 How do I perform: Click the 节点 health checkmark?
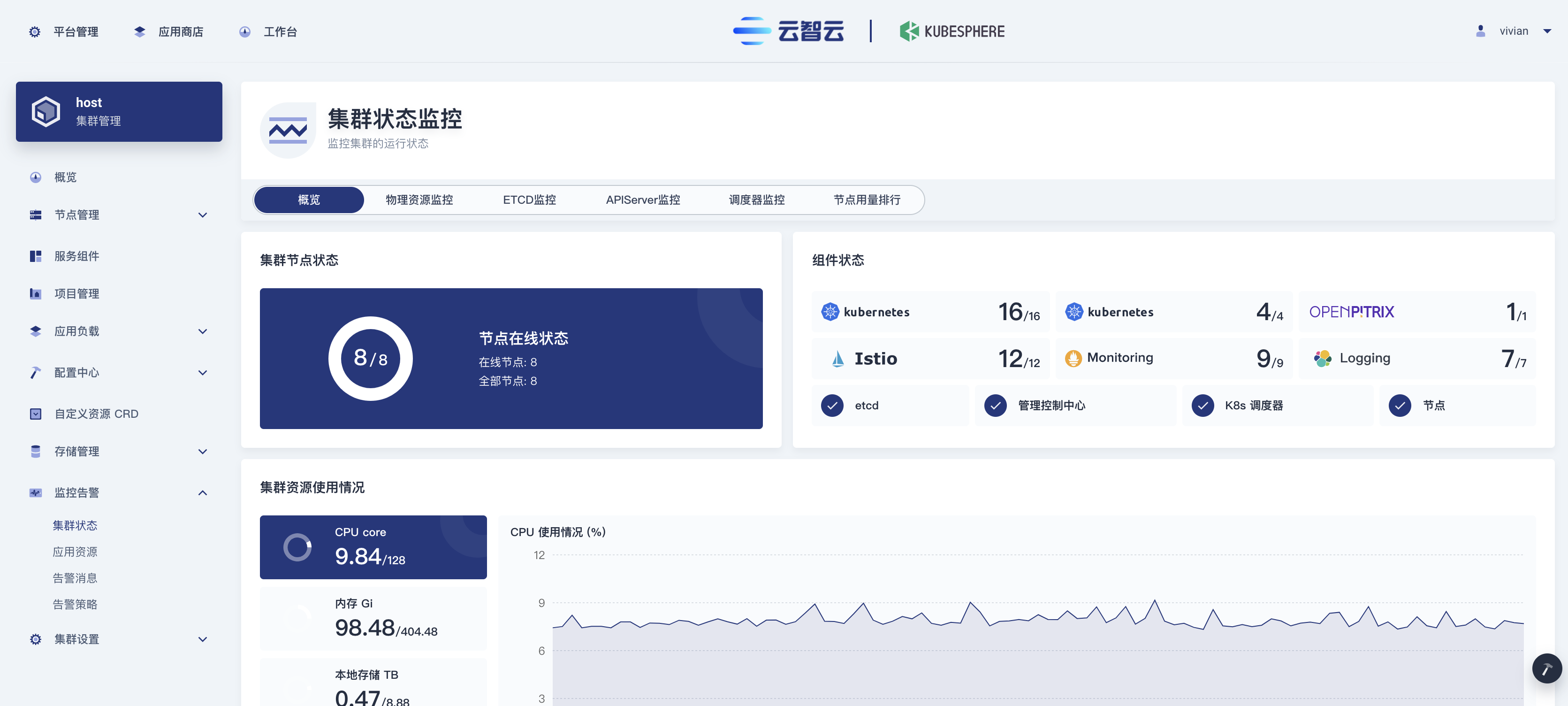[x=1400, y=405]
